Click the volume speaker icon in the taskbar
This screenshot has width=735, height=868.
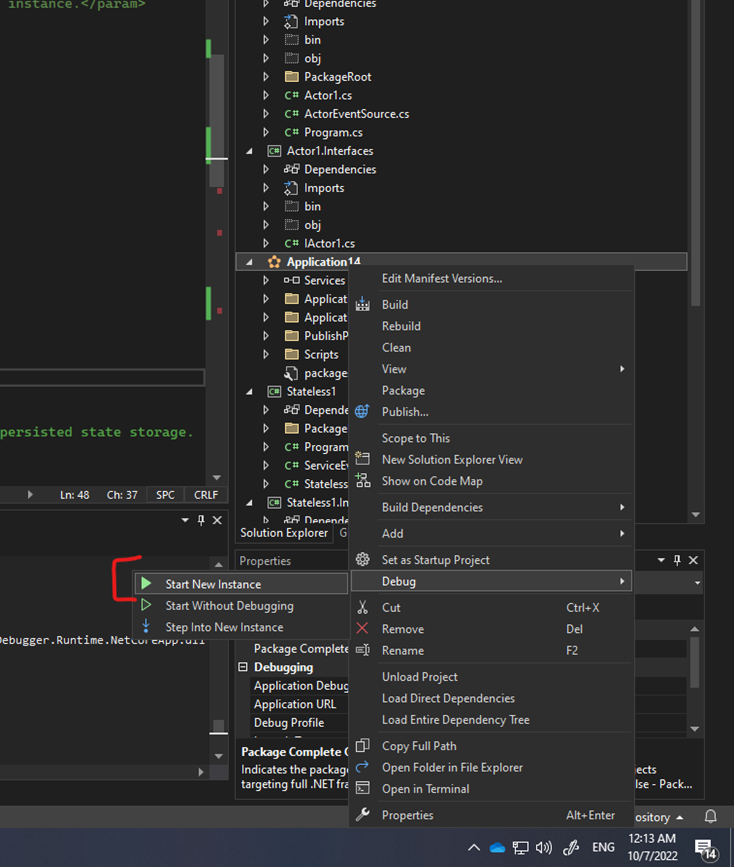point(544,847)
